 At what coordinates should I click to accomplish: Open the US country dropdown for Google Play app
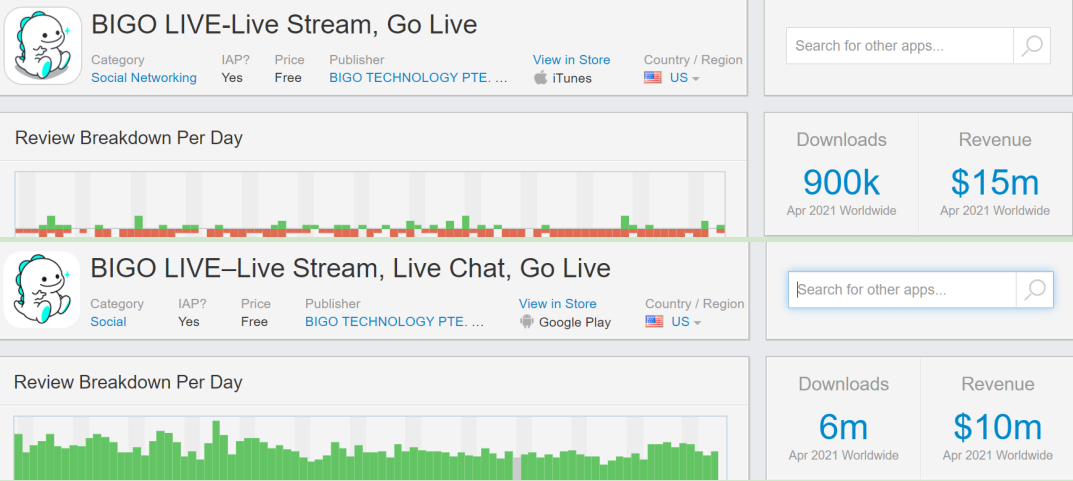pos(686,322)
